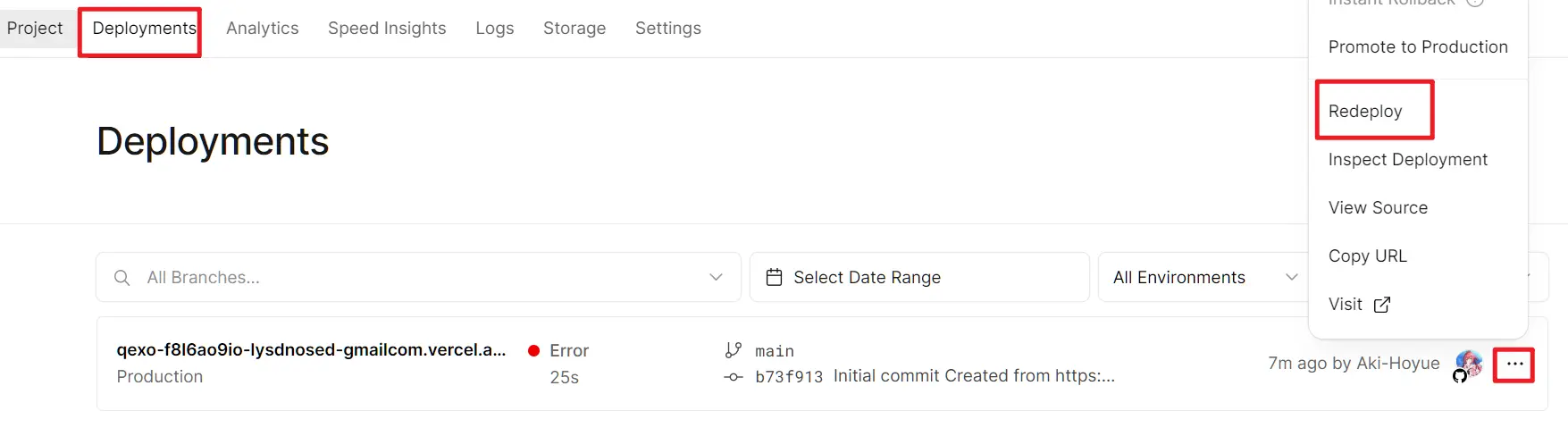Open the three-dot deployment actions menu

(1514, 365)
